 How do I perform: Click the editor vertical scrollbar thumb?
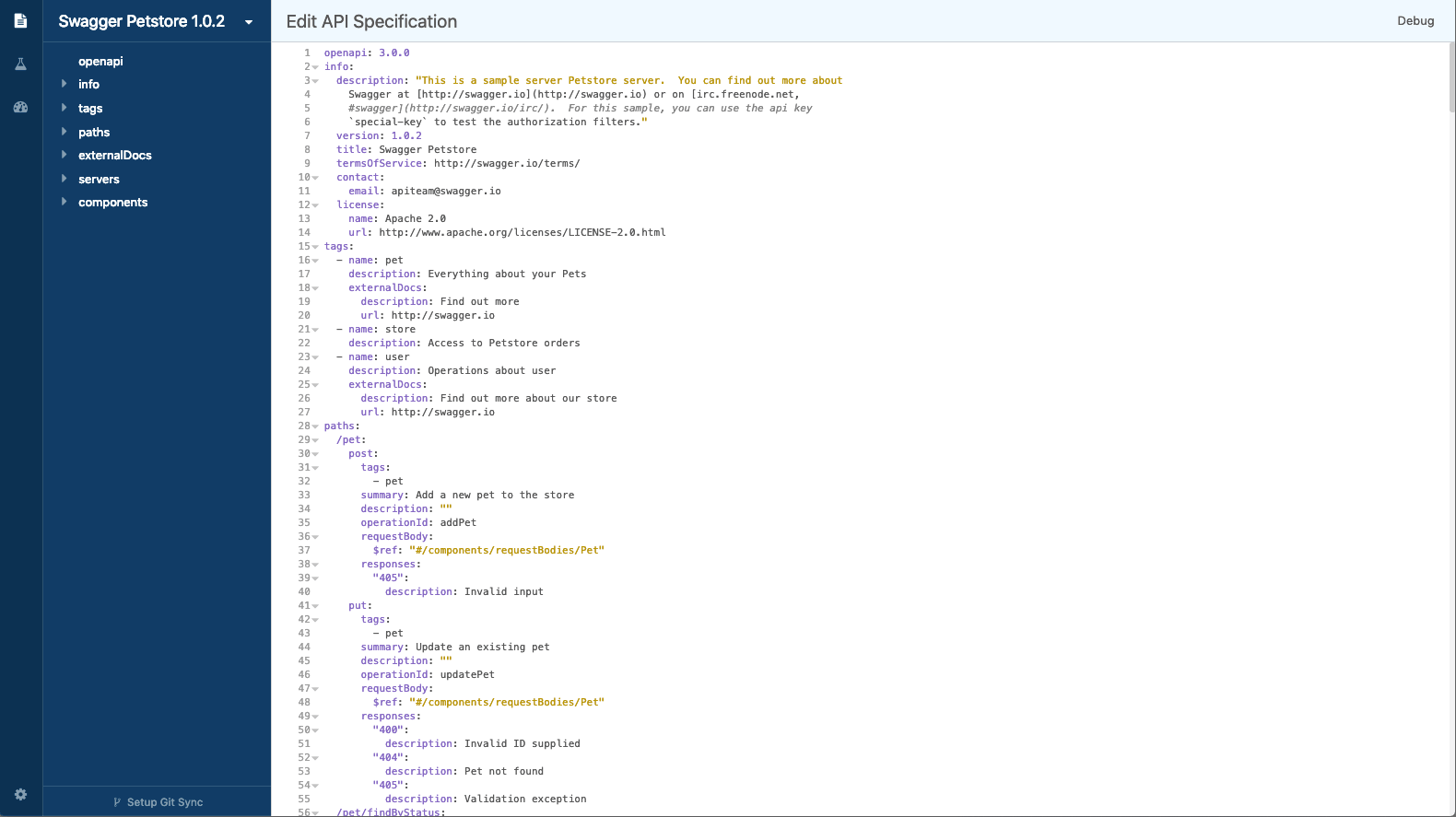[x=1451, y=77]
